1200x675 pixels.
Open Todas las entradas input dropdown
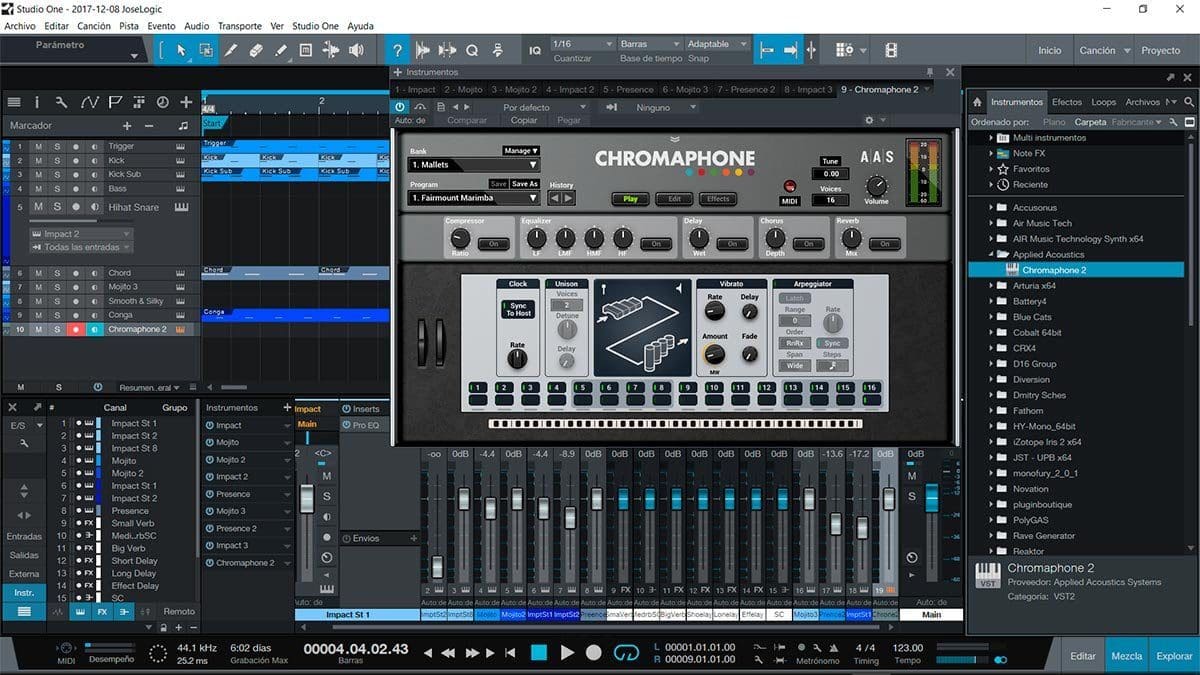coord(81,247)
